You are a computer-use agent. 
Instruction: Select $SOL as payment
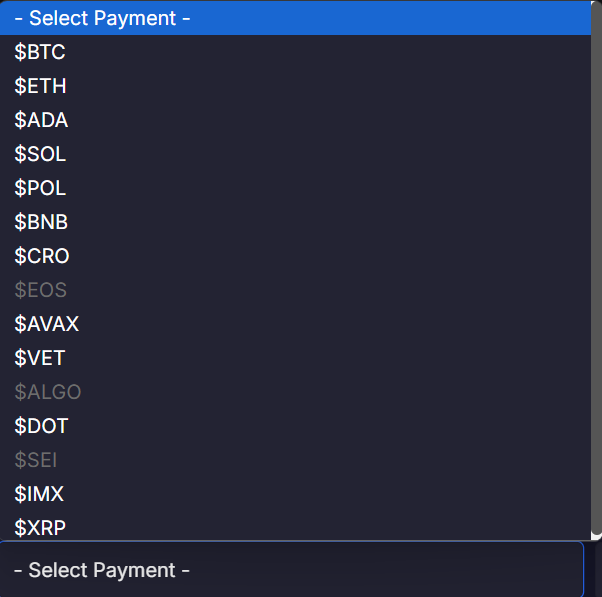click(x=295, y=154)
